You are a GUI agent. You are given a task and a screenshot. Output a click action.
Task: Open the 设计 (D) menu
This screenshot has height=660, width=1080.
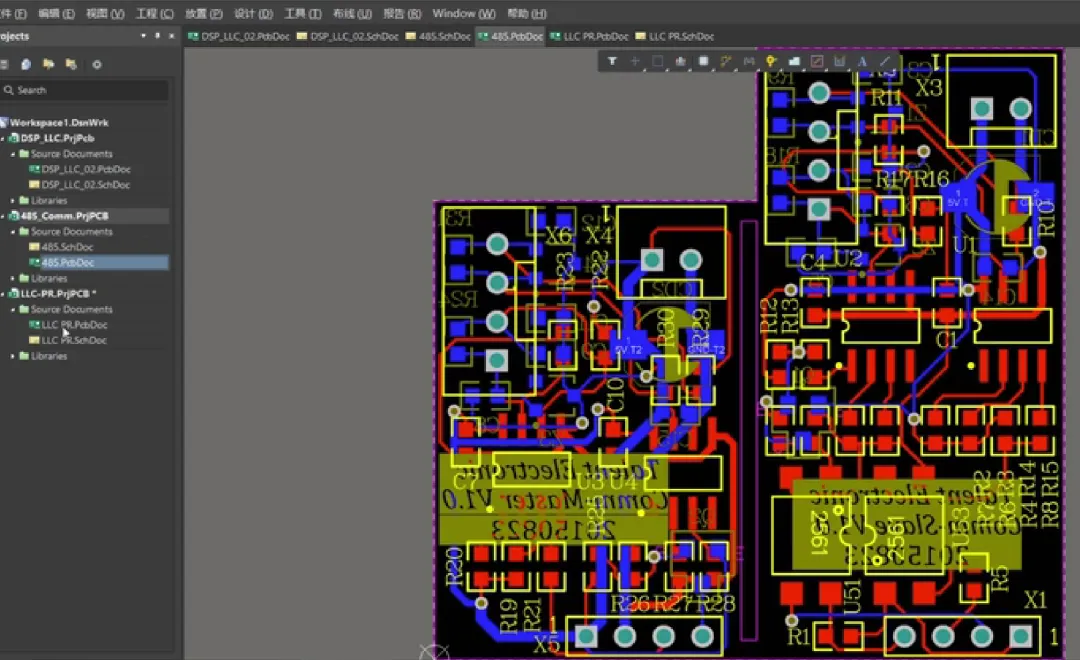(x=253, y=14)
